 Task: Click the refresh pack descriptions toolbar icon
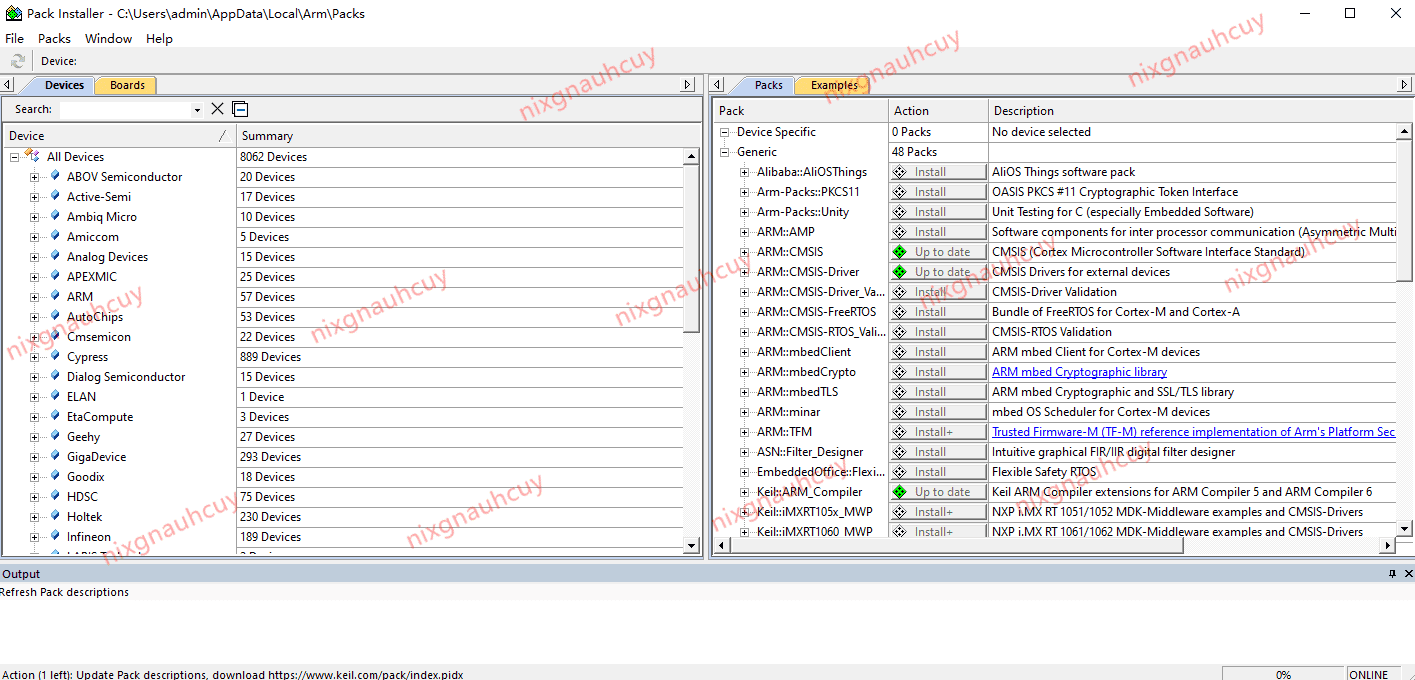tap(17, 61)
